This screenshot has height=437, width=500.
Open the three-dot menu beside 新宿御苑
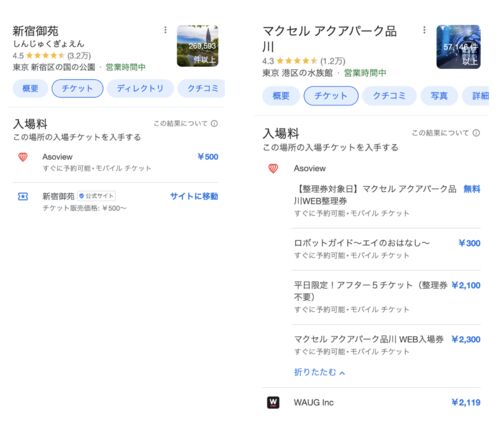pos(165,30)
